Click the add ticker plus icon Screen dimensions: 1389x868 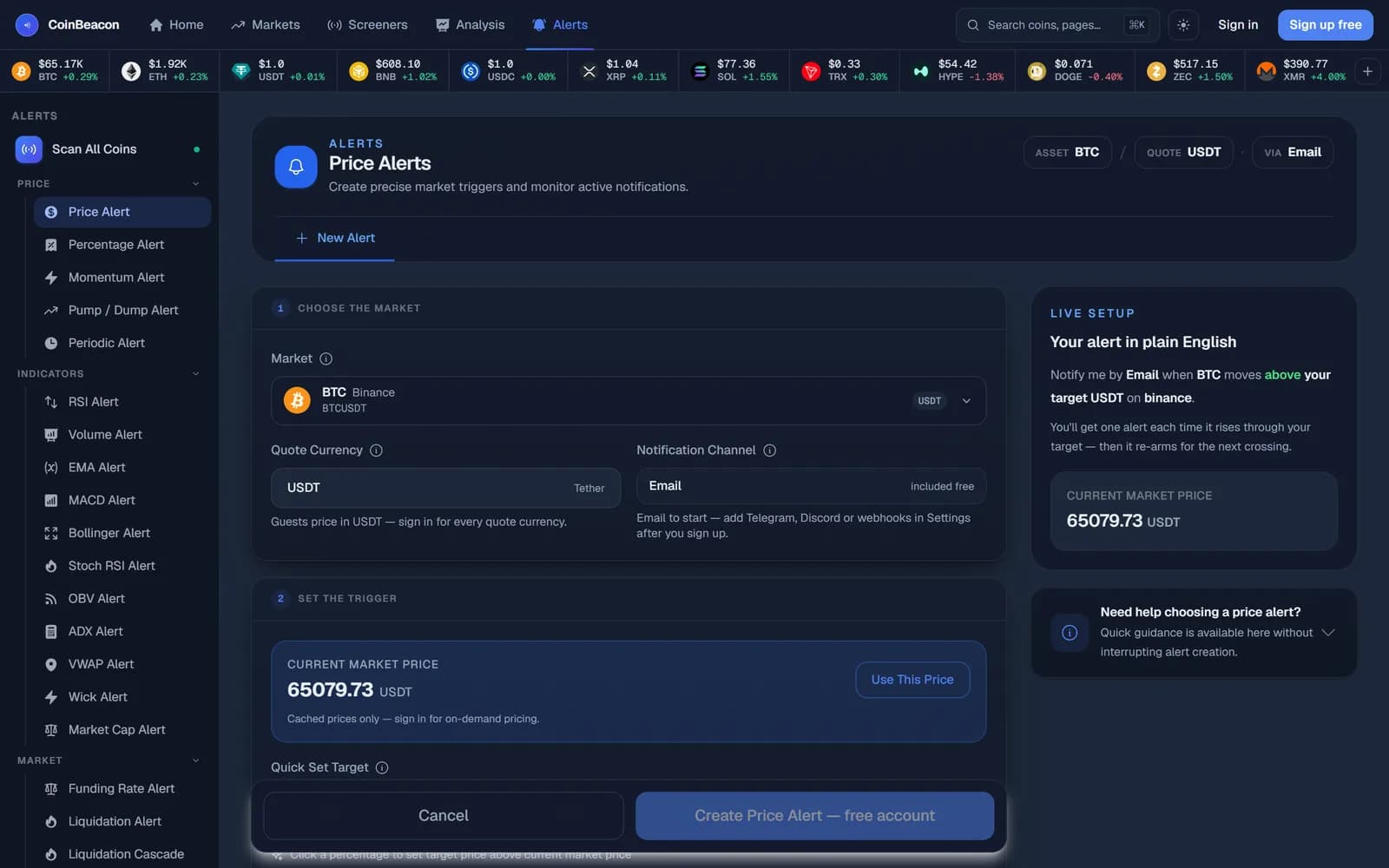(x=1367, y=71)
